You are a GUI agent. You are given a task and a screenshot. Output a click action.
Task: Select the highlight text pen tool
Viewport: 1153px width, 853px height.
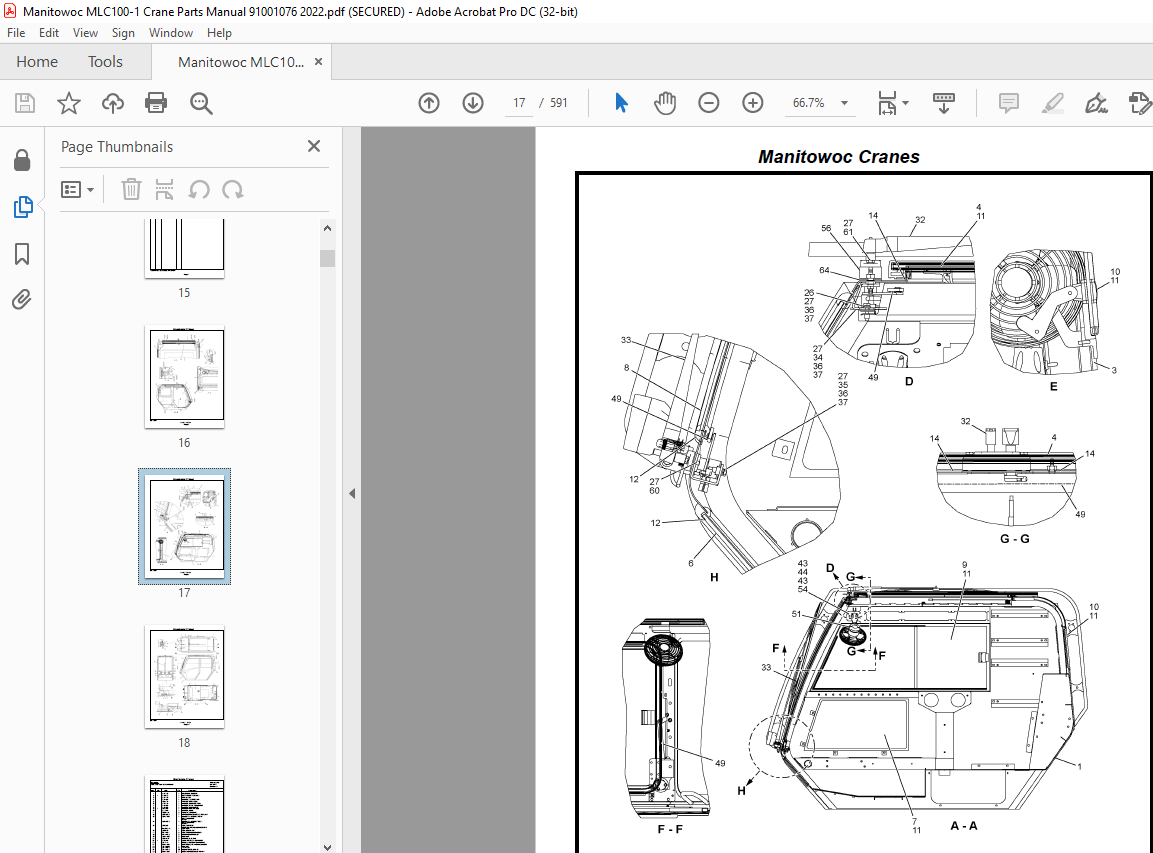click(x=1052, y=103)
